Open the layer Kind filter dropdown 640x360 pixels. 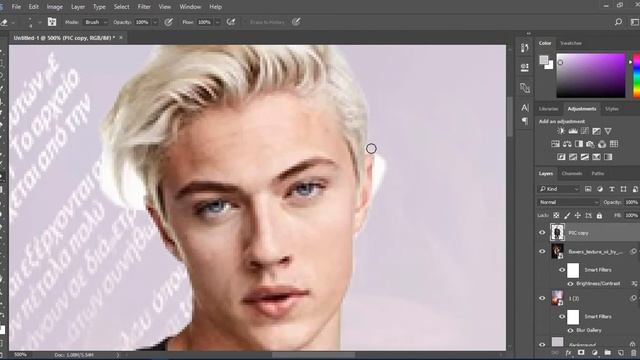click(x=559, y=189)
